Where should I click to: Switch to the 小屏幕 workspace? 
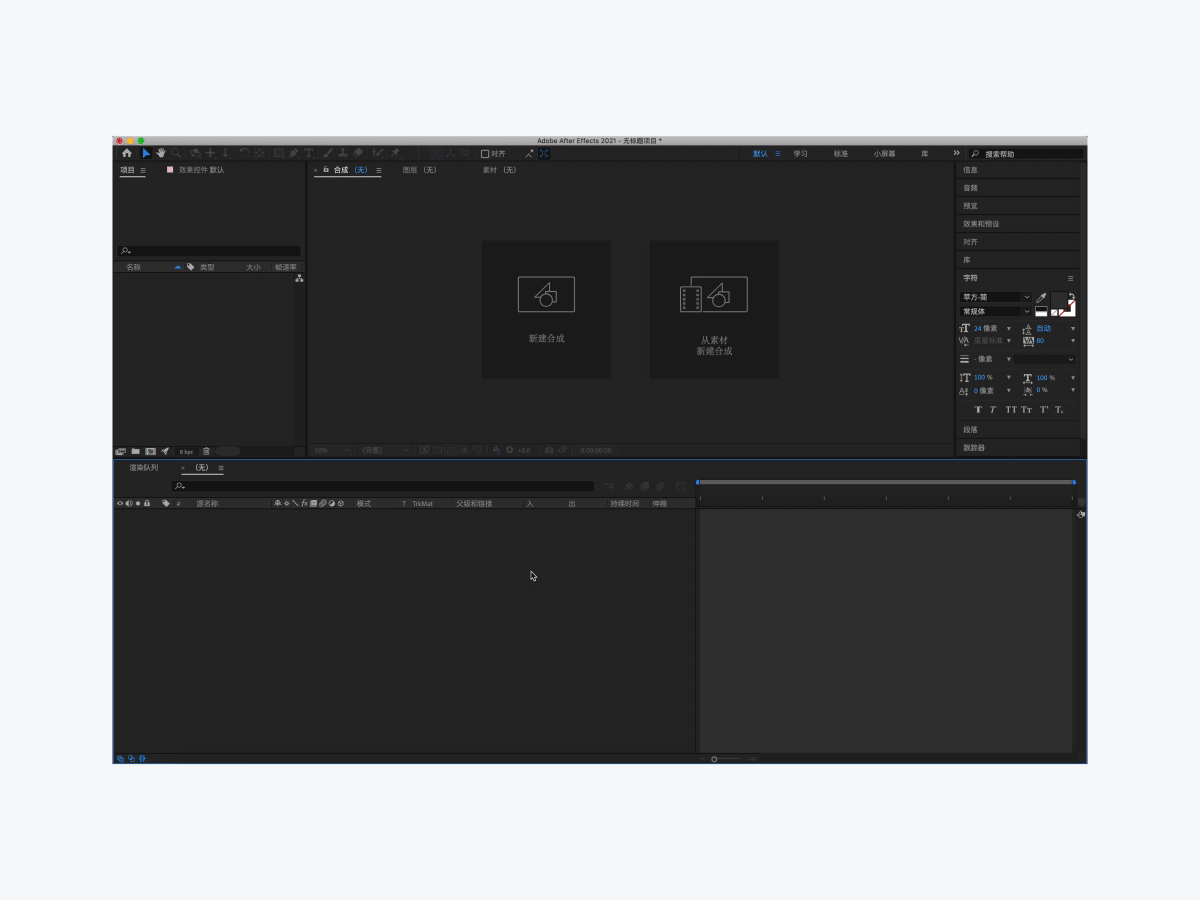[x=884, y=154]
